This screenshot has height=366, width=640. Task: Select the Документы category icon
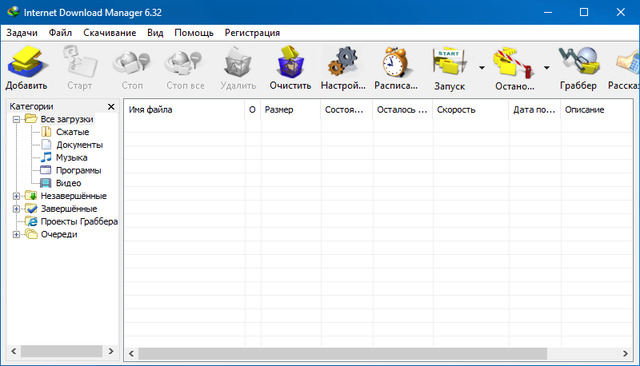pos(46,144)
